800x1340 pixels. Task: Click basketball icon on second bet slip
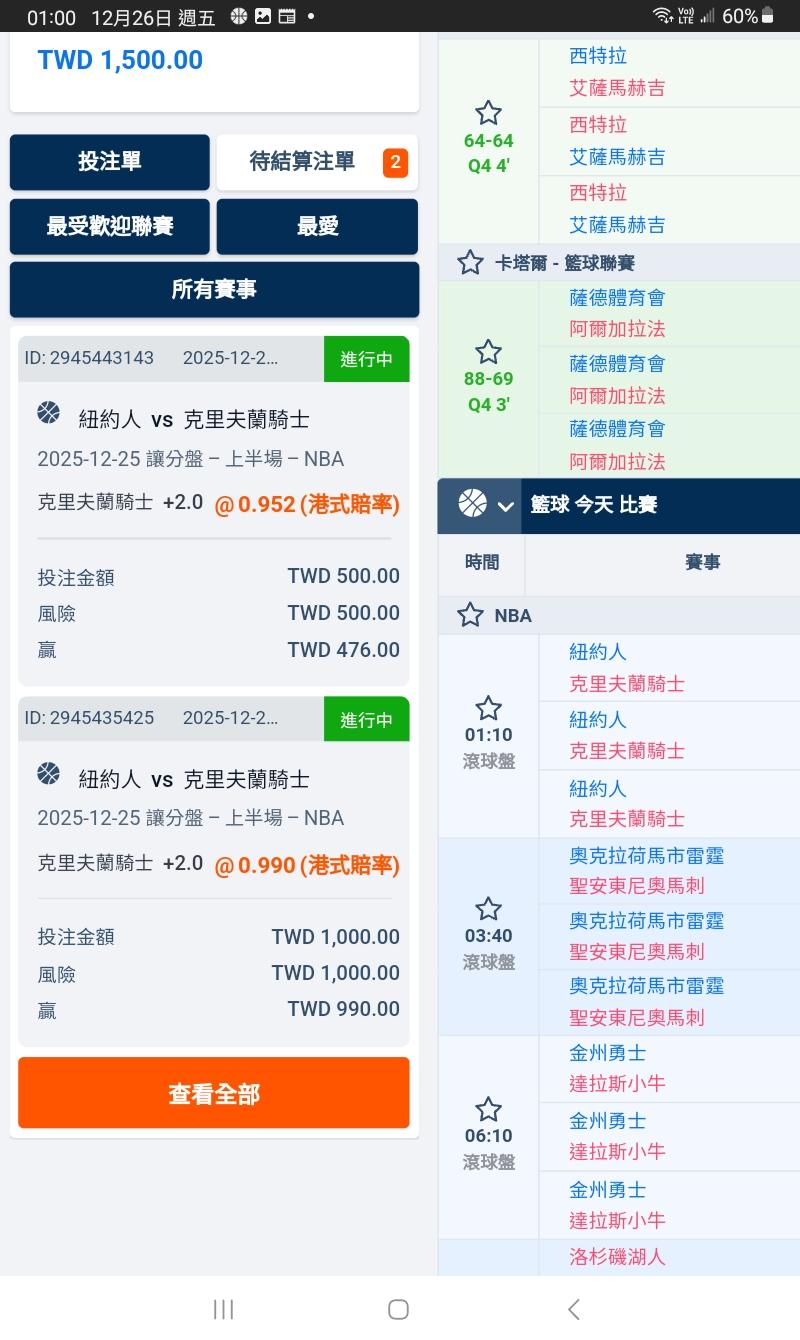click(x=48, y=773)
